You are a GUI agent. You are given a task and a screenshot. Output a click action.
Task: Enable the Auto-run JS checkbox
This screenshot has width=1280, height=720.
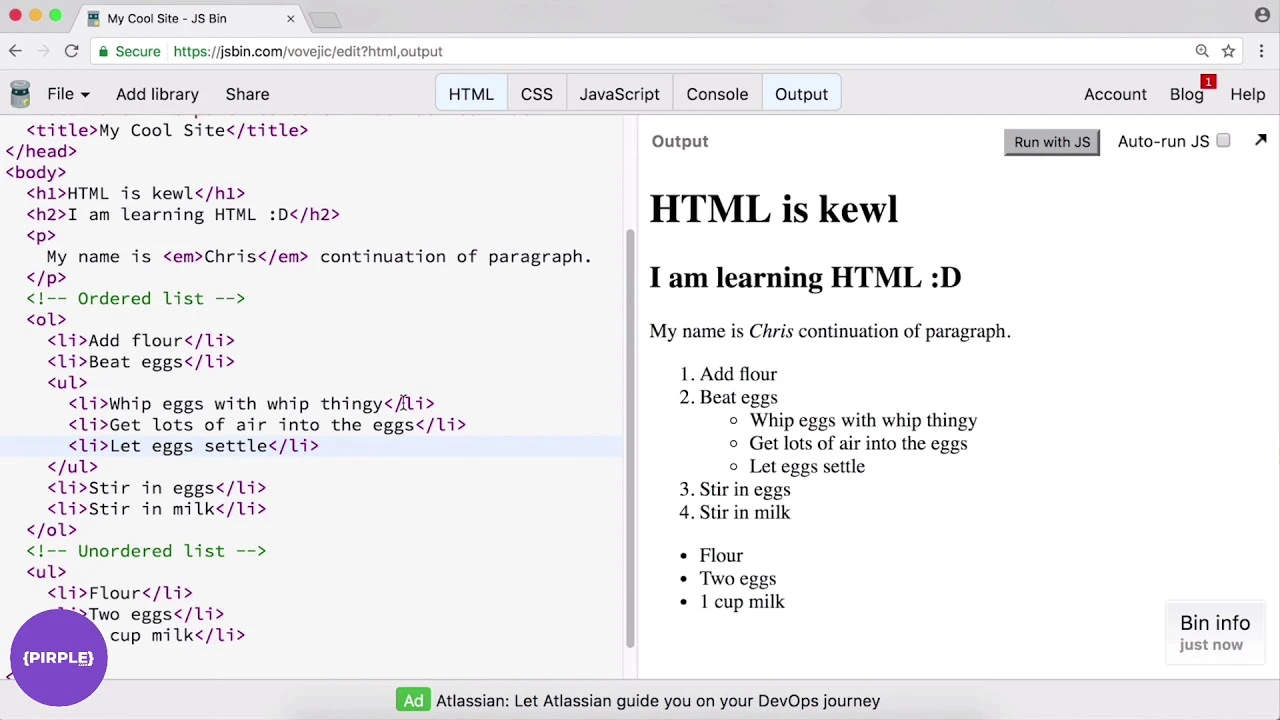[x=1223, y=141]
